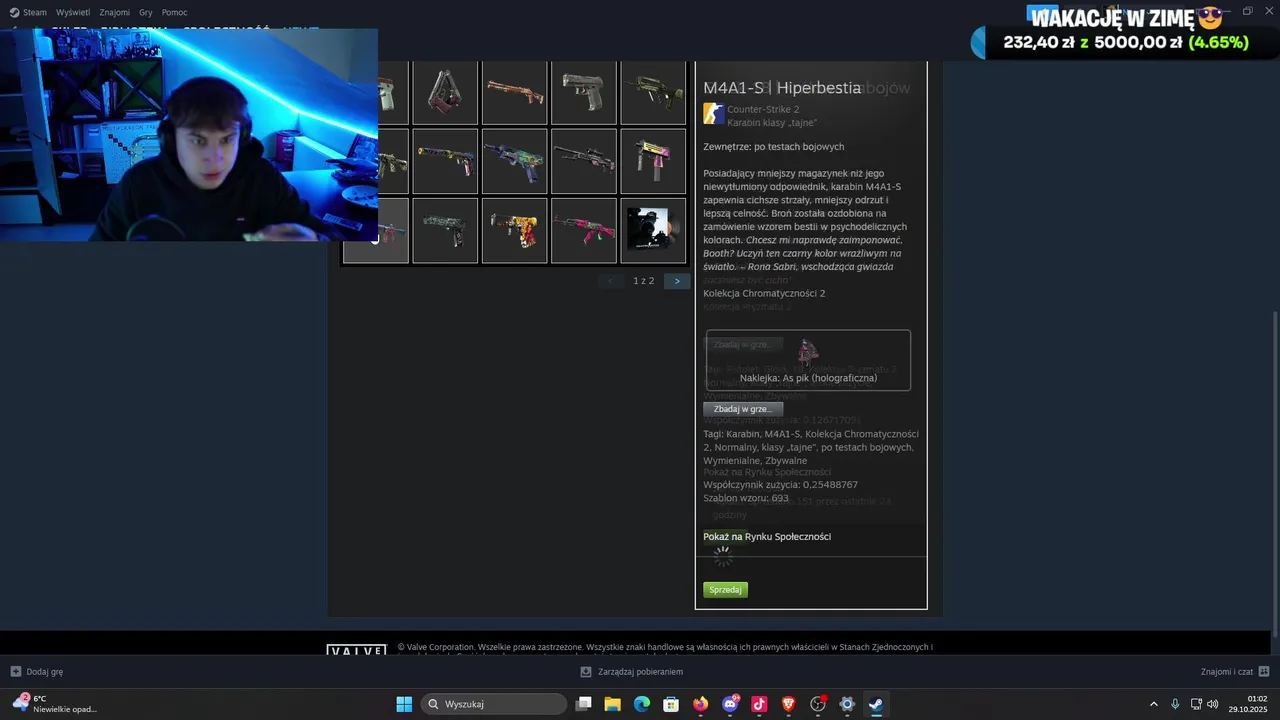Click text Zewnętrze: po testach bojowych
This screenshot has width=1280, height=720.
tap(773, 147)
